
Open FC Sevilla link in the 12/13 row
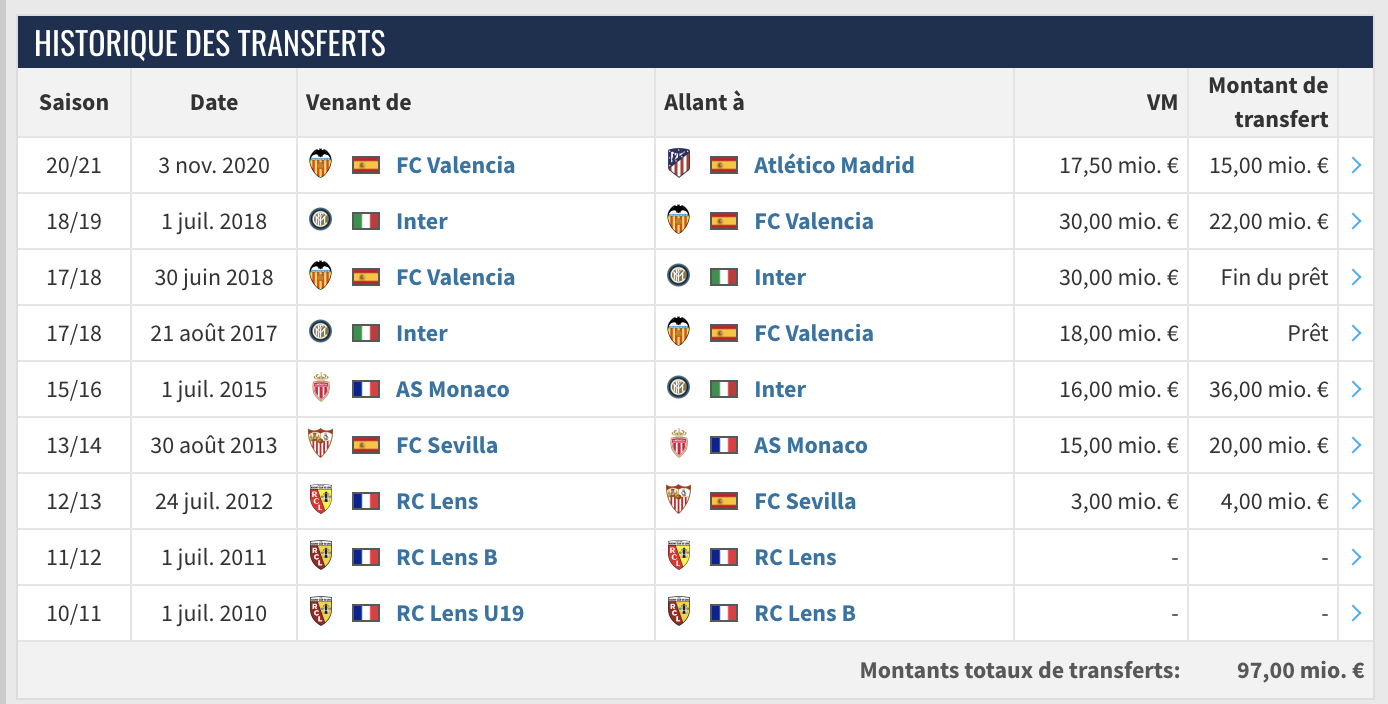(805, 501)
